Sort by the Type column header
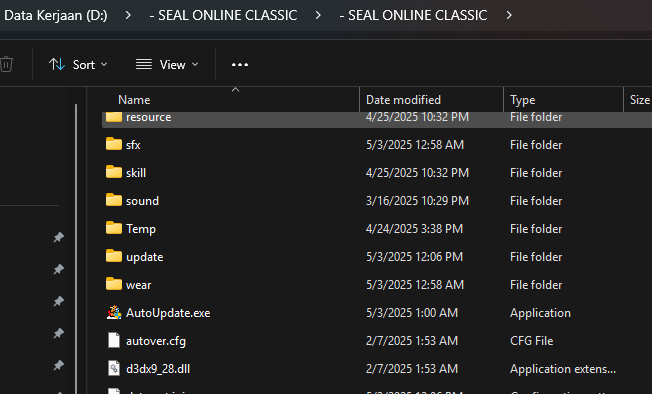 [x=563, y=100]
